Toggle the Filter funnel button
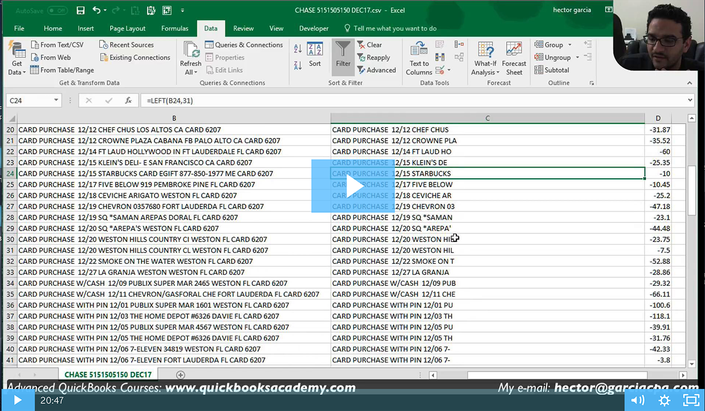 click(x=343, y=56)
